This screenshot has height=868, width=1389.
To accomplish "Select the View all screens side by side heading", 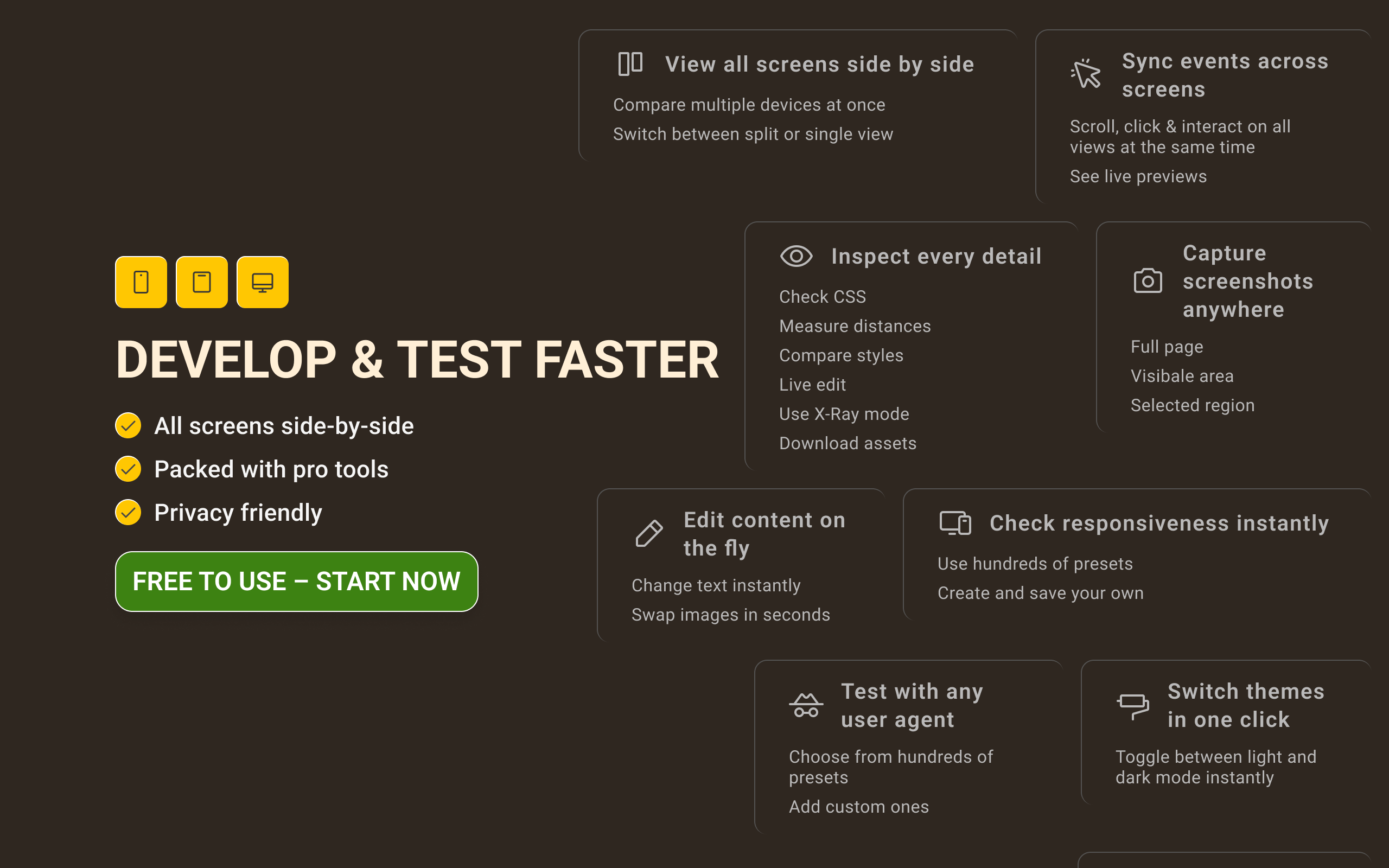I will pyautogui.click(x=819, y=65).
